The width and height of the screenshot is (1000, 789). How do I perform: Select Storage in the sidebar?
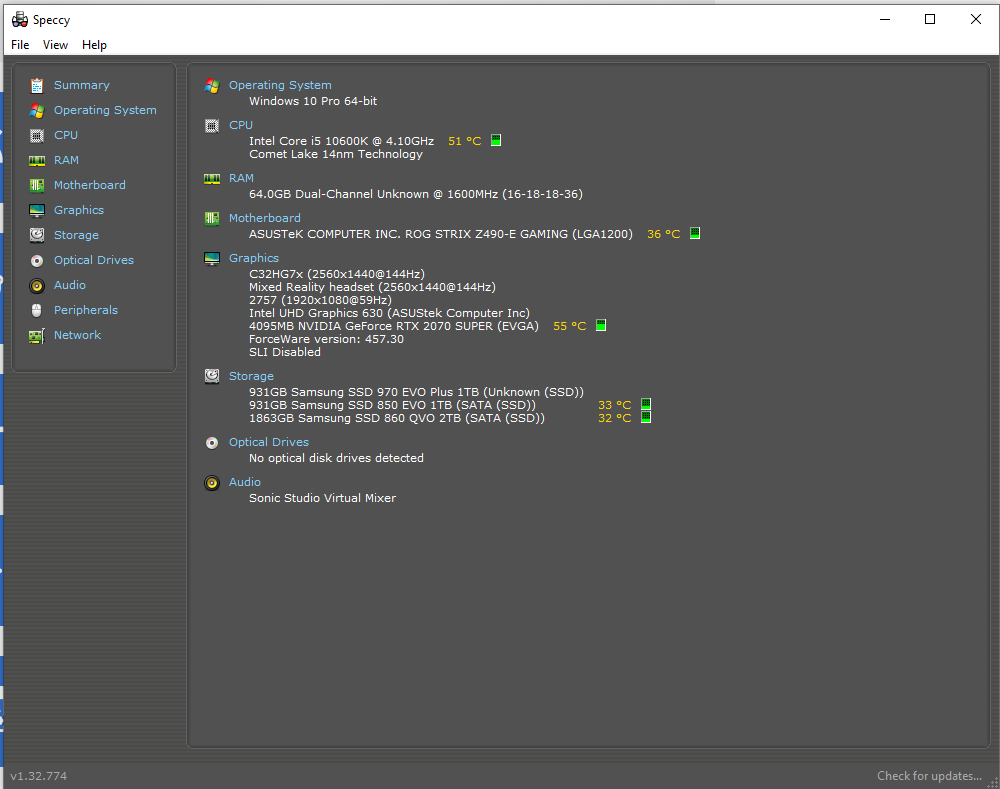pyautogui.click(x=76, y=235)
